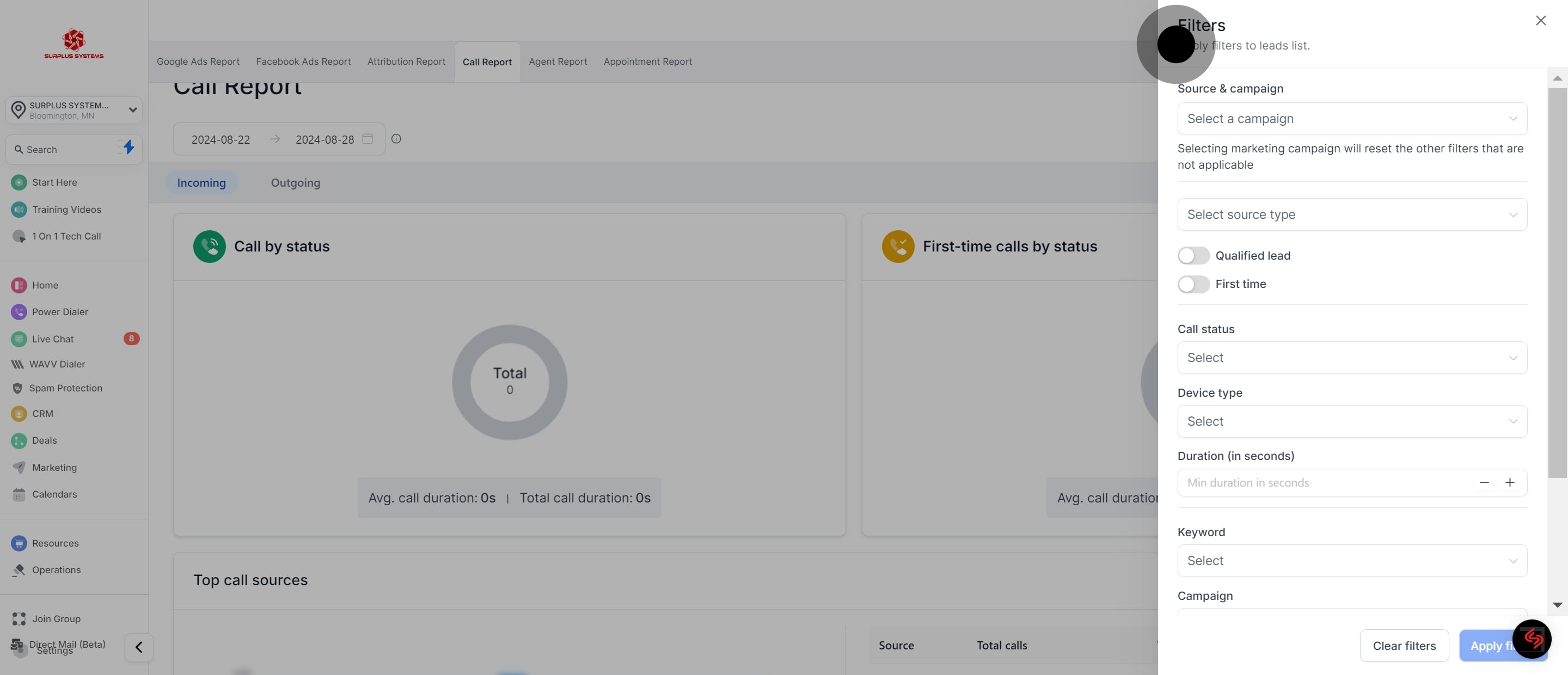
Task: Expand the Select source type dropdown
Action: [x=1351, y=214]
